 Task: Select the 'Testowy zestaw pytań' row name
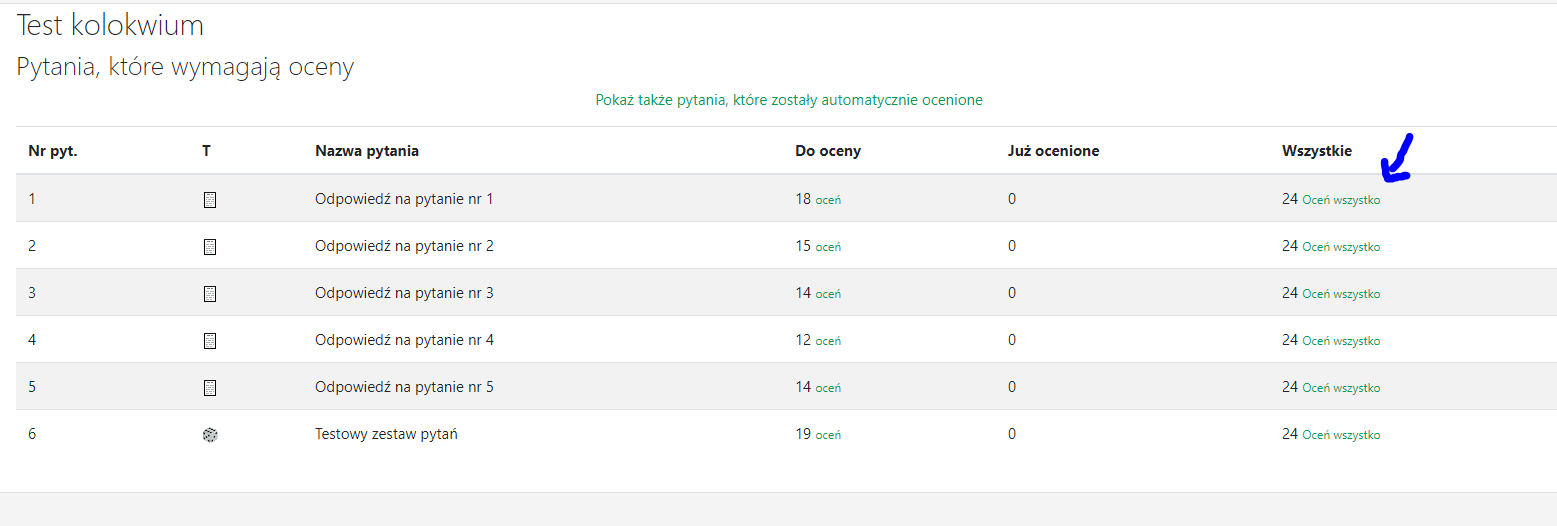pyautogui.click(x=386, y=434)
